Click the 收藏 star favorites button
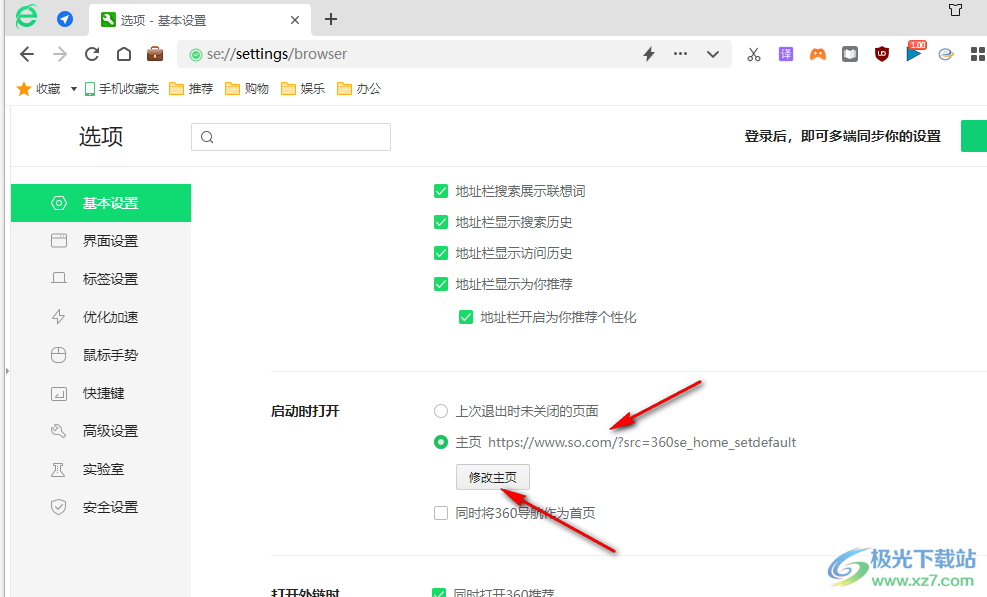The height and width of the screenshot is (597, 987). click(x=39, y=89)
